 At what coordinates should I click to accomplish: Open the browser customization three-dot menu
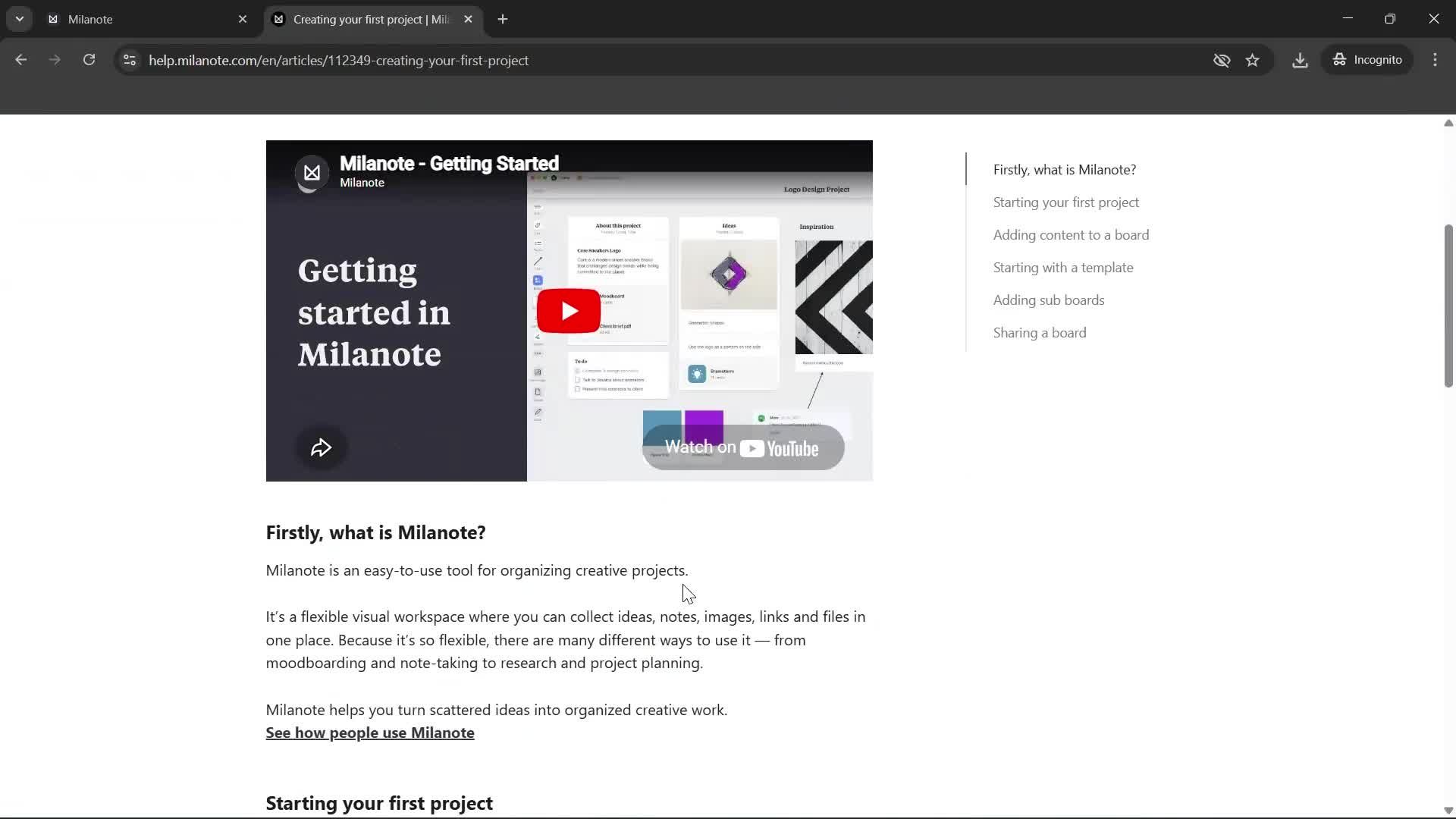click(x=1436, y=60)
